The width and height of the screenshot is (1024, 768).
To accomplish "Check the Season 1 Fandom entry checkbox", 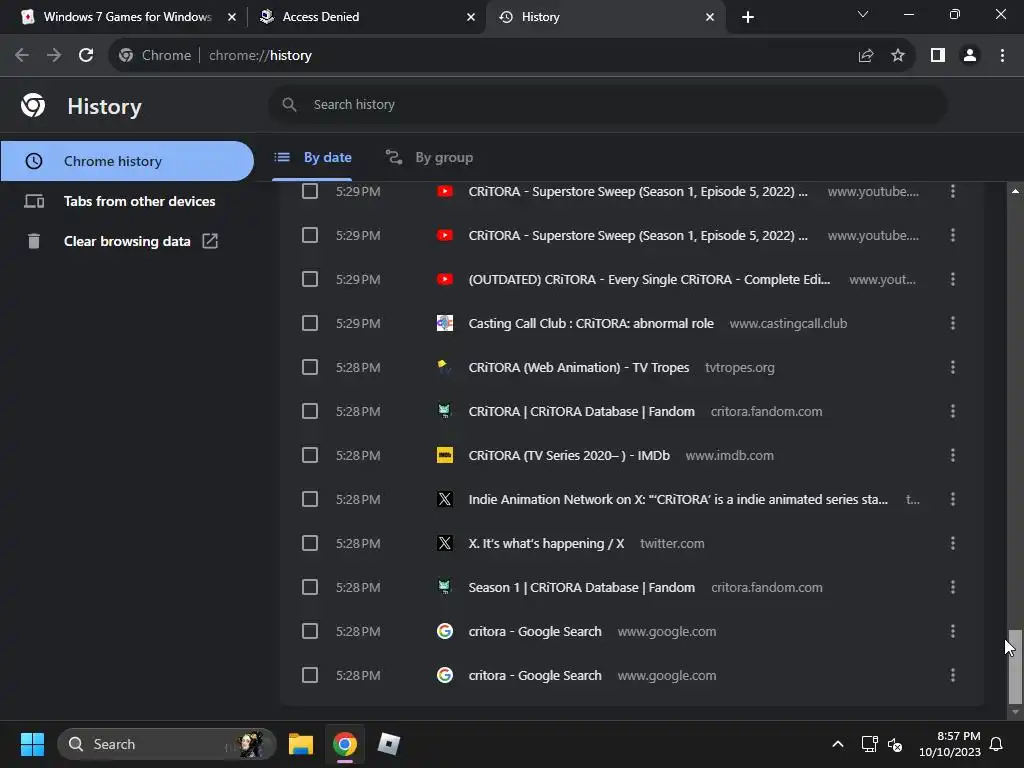I will (310, 587).
